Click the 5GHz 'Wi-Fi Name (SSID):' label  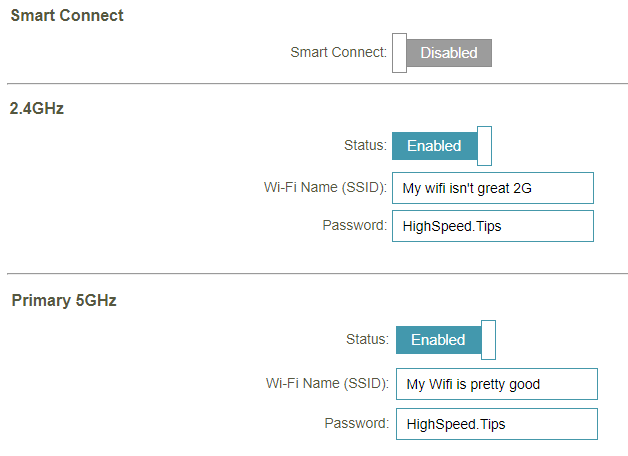[327, 384]
